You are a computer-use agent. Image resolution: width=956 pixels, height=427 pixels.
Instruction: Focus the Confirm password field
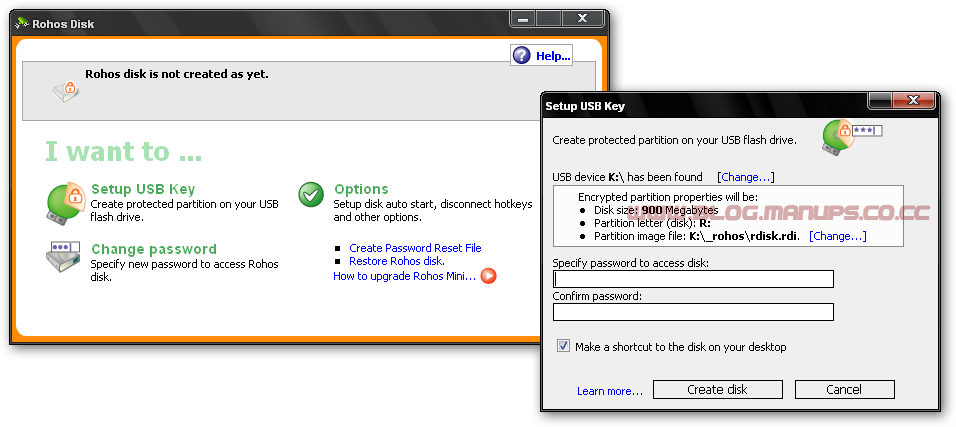(x=693, y=312)
